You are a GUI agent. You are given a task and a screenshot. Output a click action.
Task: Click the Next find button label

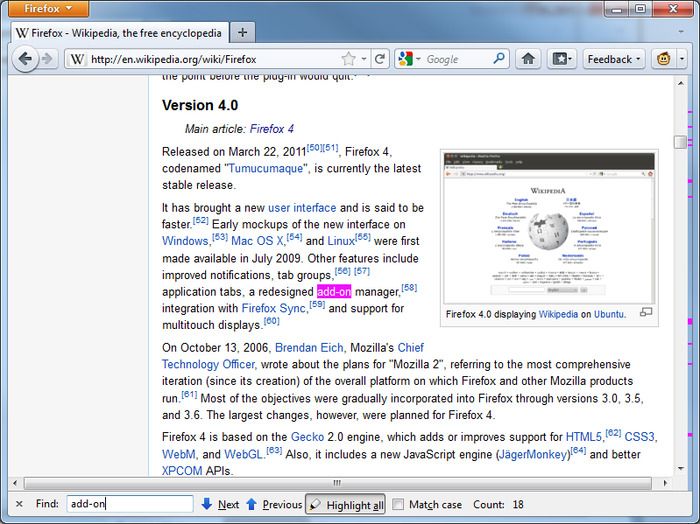point(228,504)
